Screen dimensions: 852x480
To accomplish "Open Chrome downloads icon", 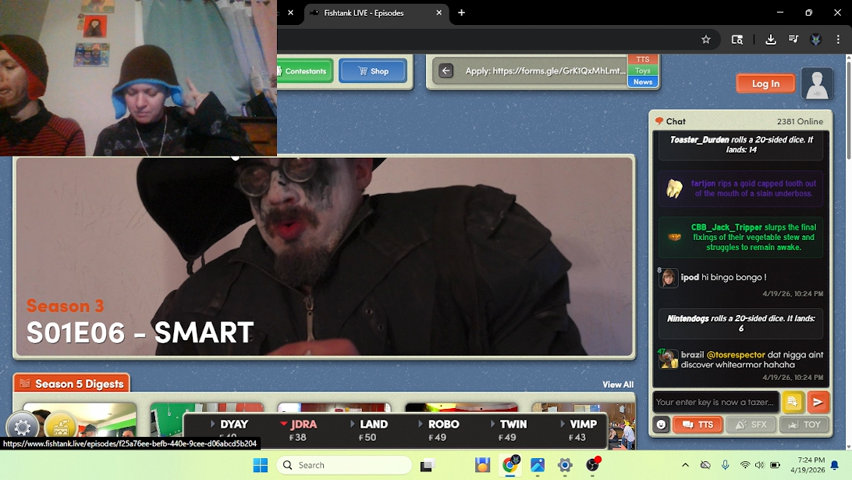I will (770, 39).
